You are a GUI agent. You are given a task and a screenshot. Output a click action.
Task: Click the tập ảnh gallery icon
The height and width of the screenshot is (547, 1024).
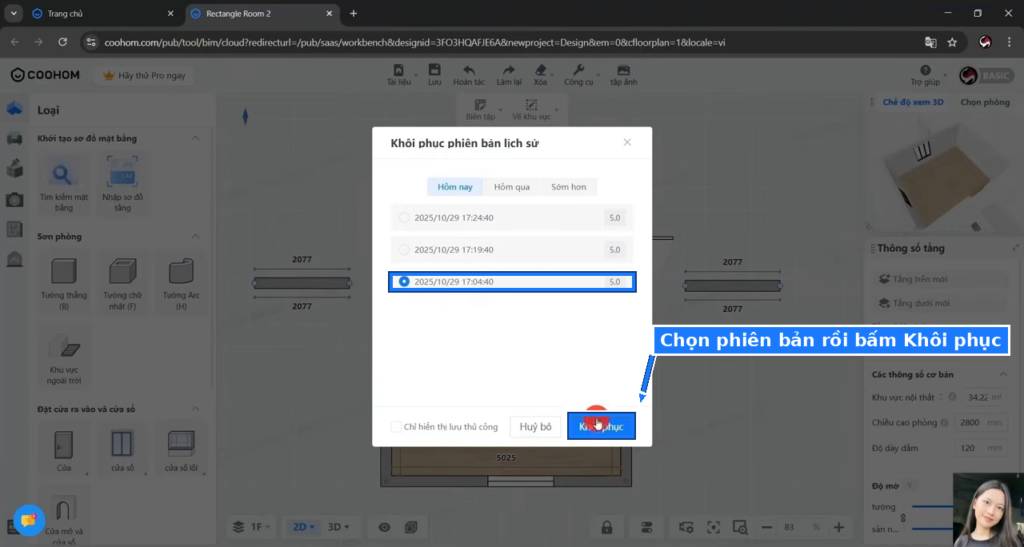click(x=624, y=70)
